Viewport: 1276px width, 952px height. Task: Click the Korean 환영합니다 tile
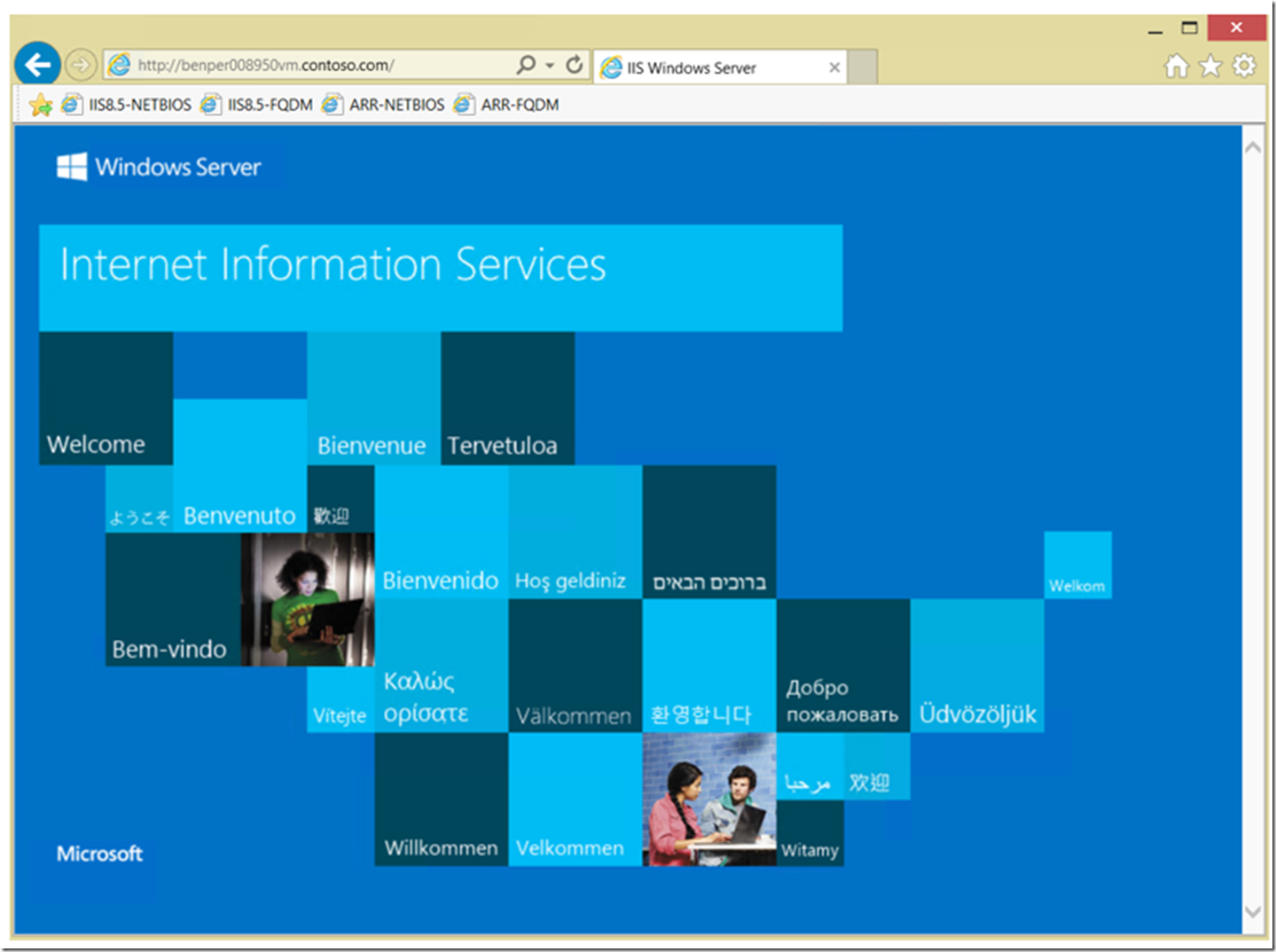tap(708, 666)
